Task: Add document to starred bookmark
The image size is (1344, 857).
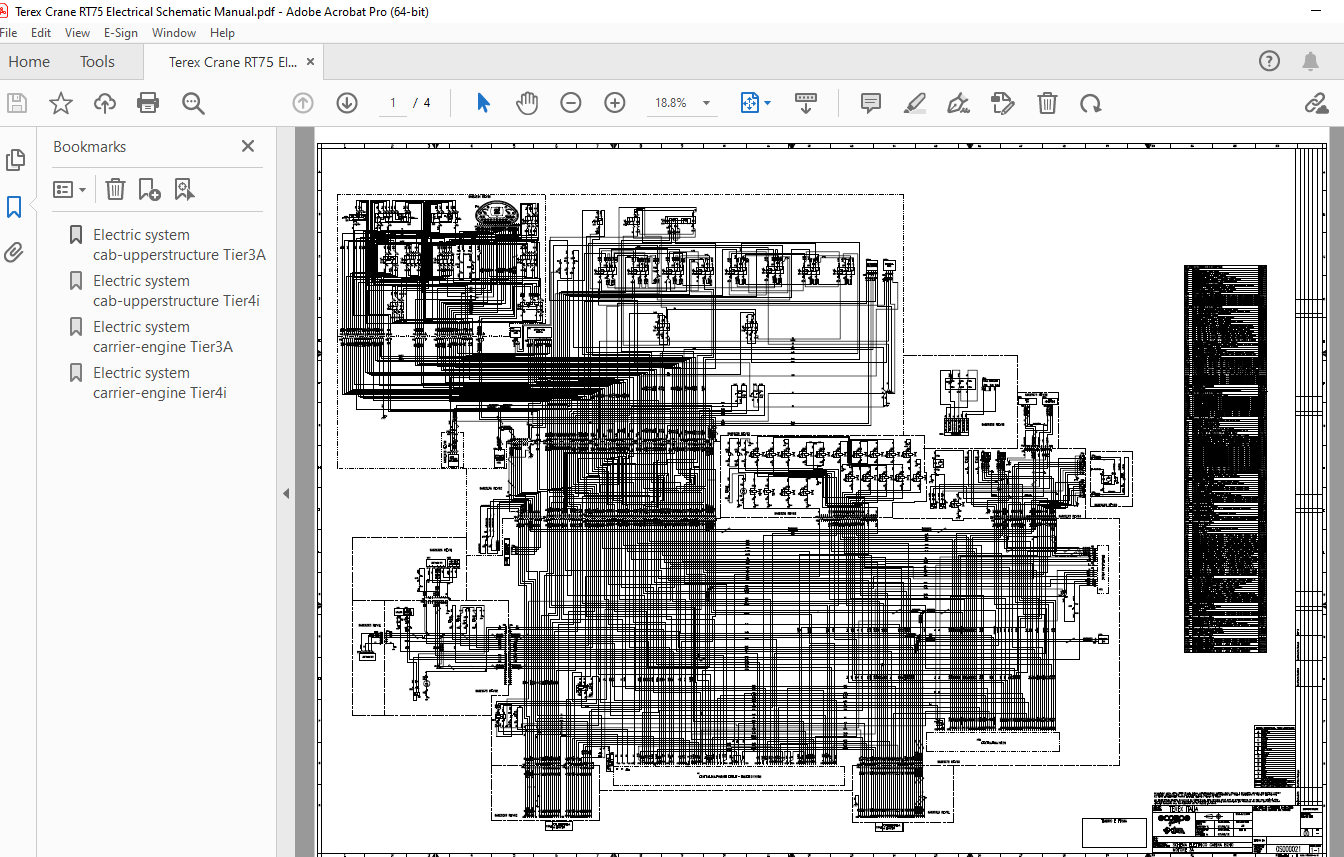Action: (x=61, y=103)
